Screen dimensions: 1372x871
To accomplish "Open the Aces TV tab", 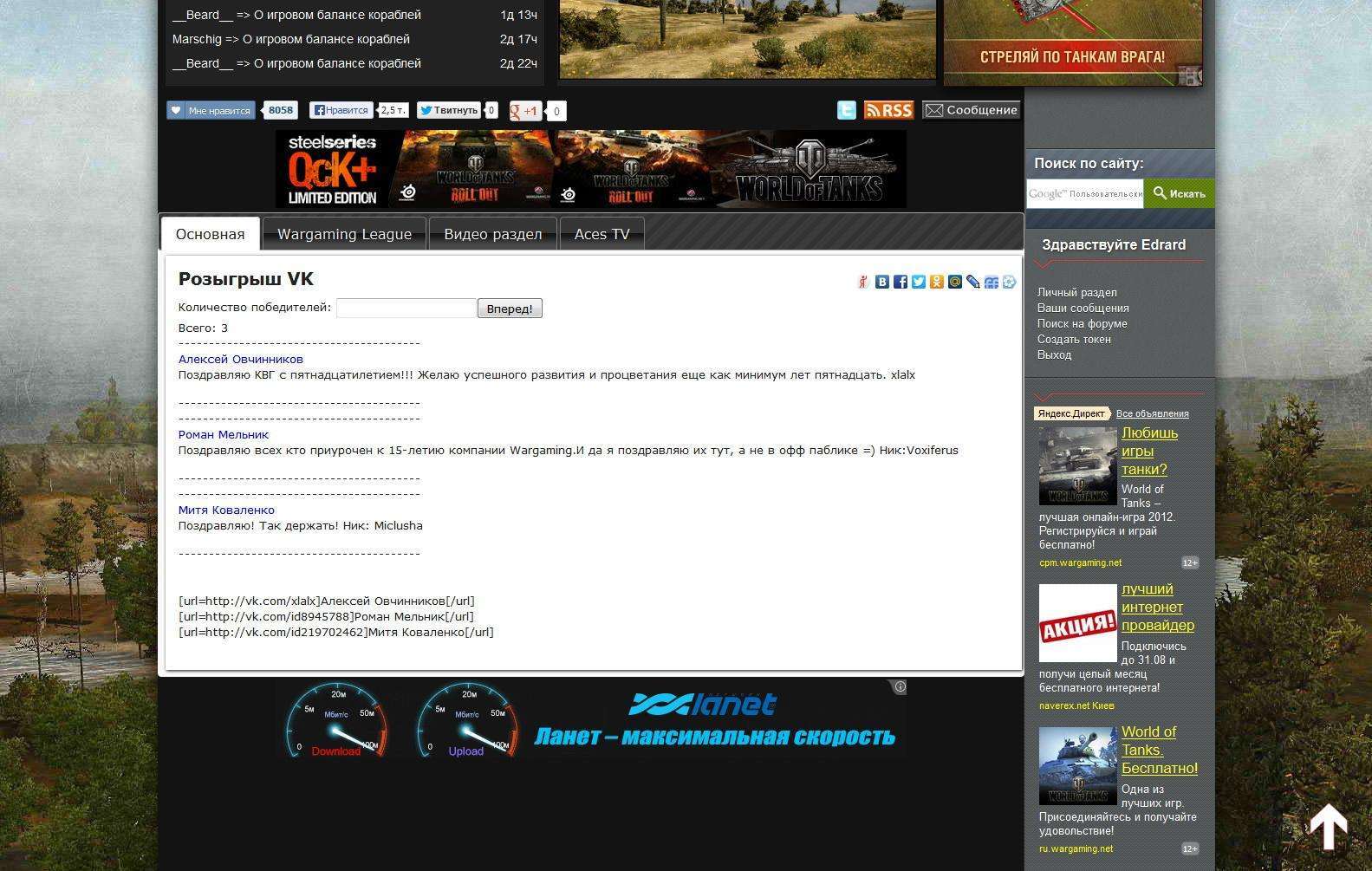I will [x=601, y=234].
